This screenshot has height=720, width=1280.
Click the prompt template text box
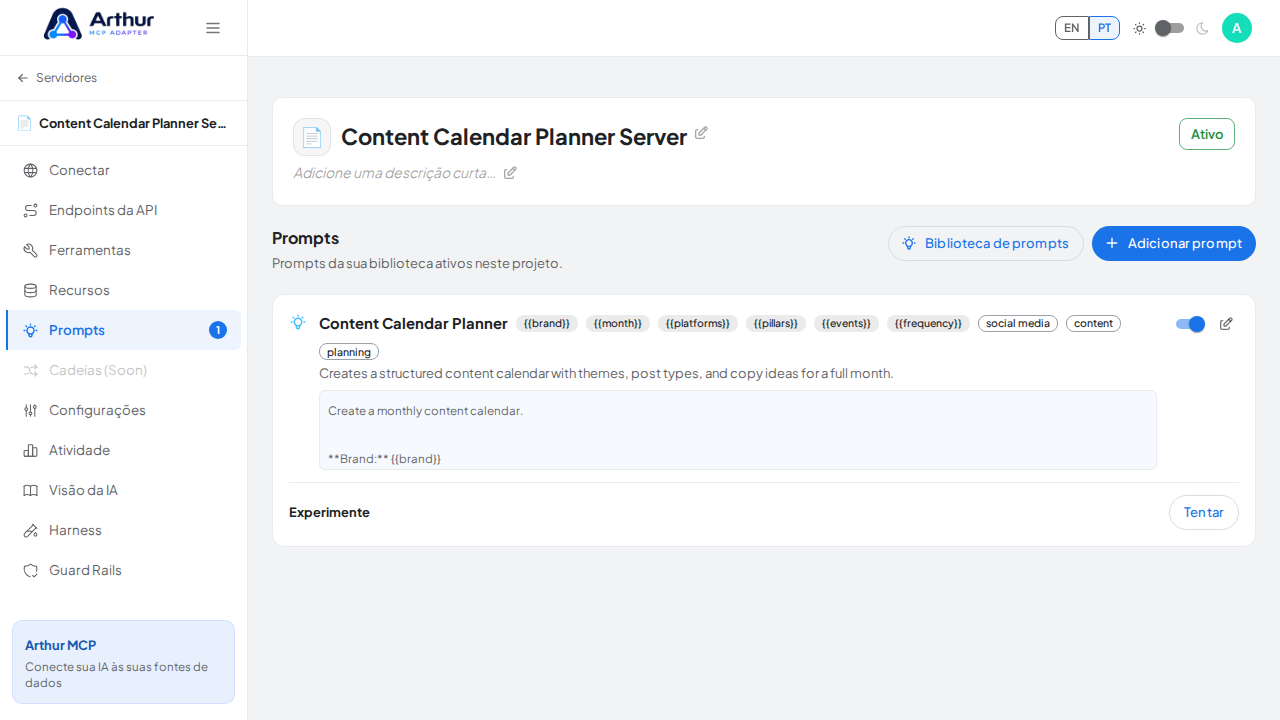tap(738, 430)
